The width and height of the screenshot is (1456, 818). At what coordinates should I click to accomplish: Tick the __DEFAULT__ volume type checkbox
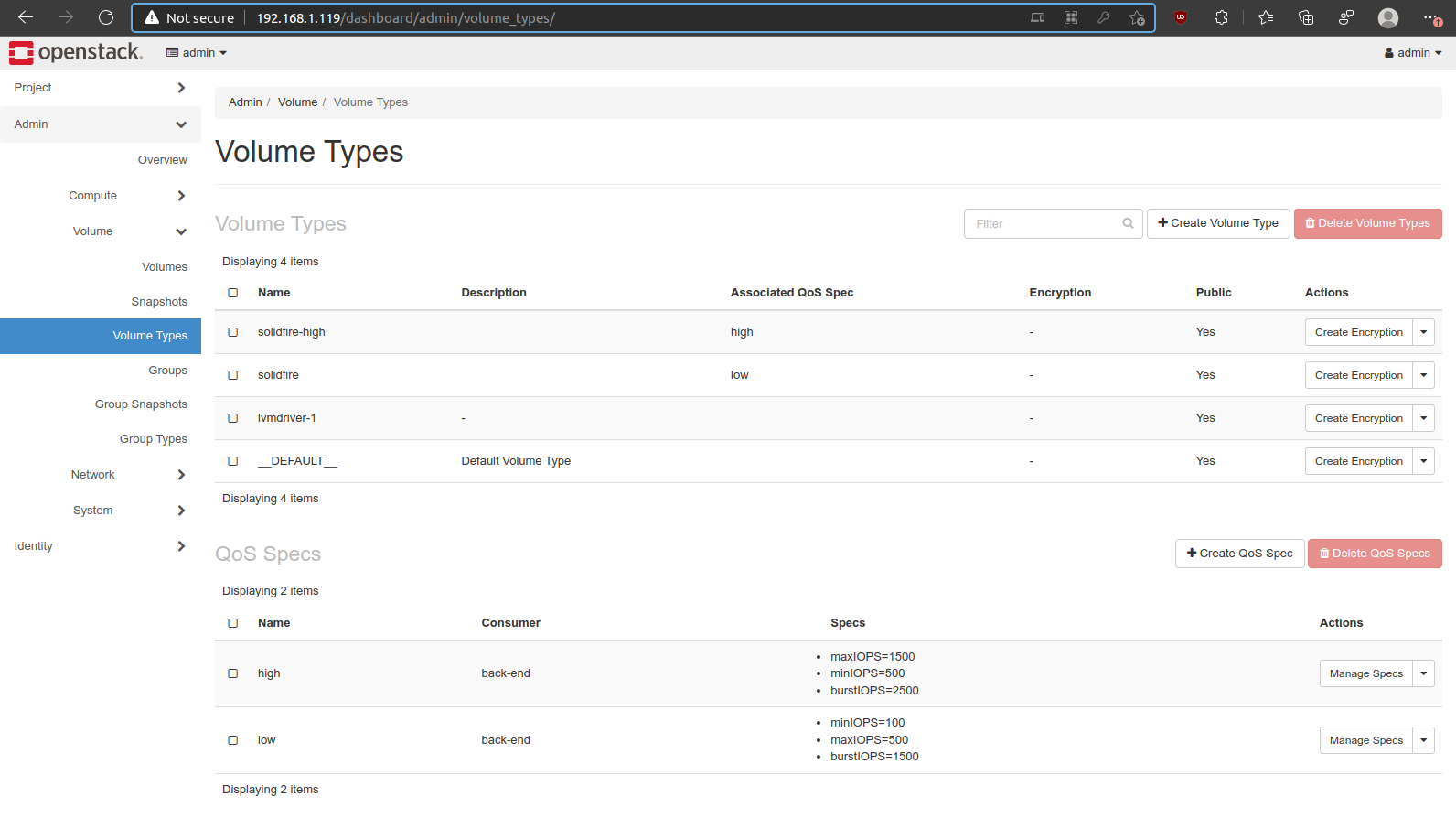pos(233,461)
